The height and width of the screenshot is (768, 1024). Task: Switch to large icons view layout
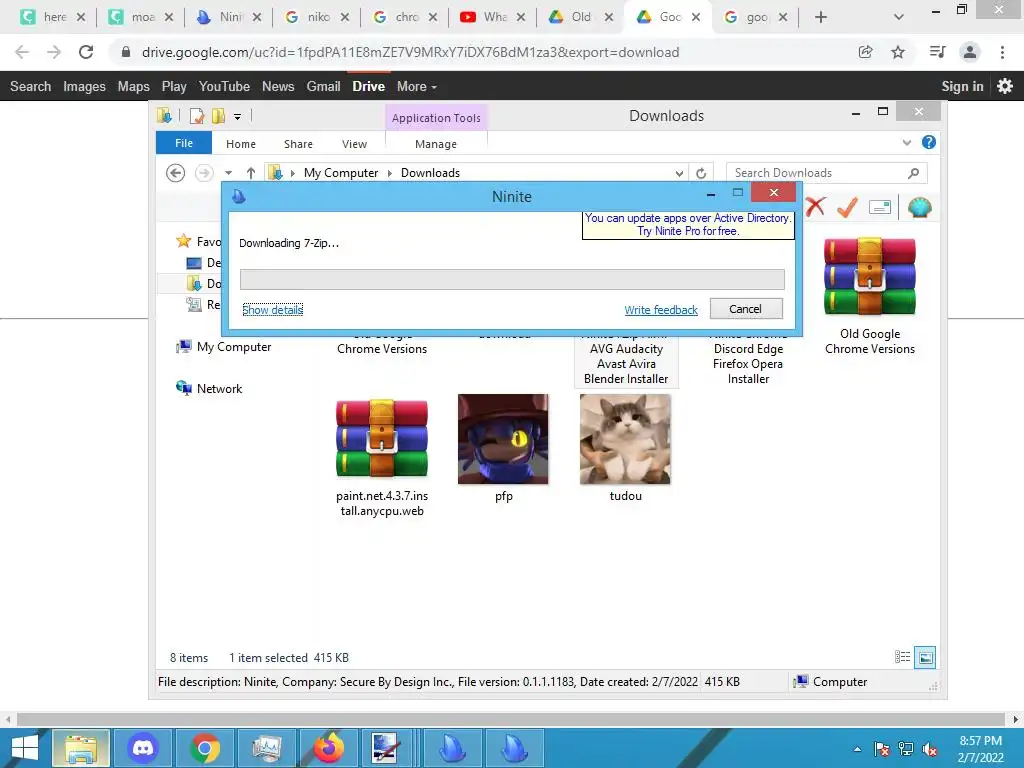point(925,657)
